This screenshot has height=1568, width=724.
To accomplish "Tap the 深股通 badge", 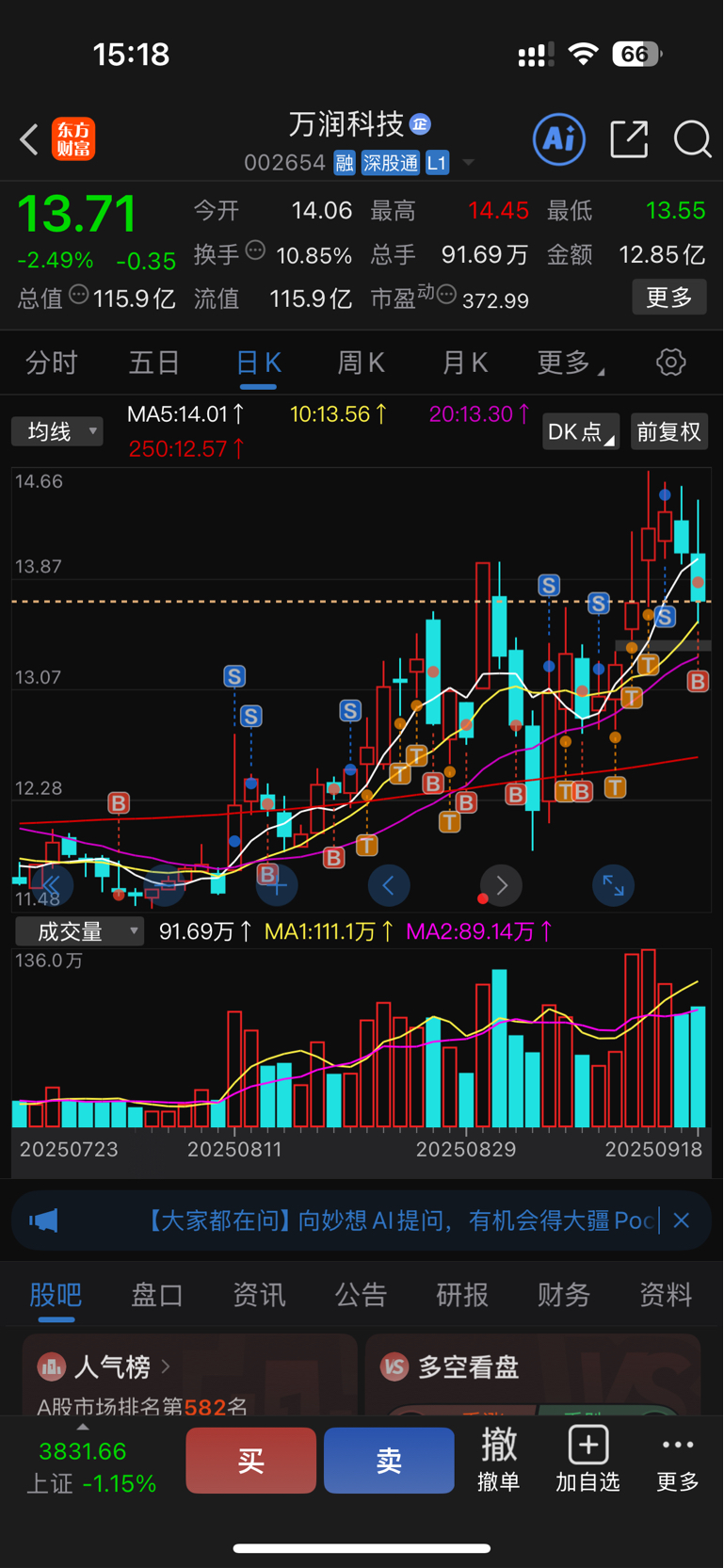I will (391, 163).
